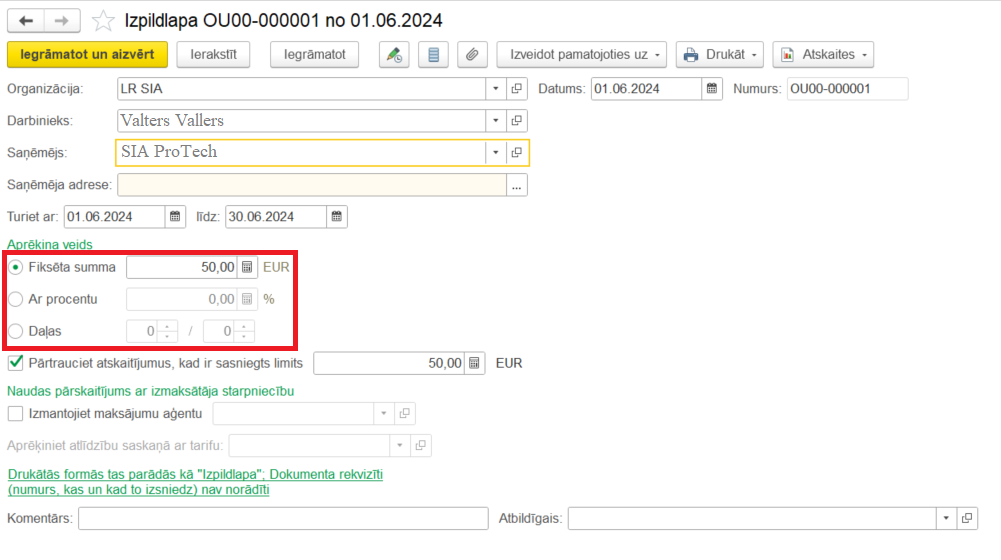This screenshot has height=560, width=1001.
Task: Open calculator for limit amount field
Action: pyautogui.click(x=474, y=363)
